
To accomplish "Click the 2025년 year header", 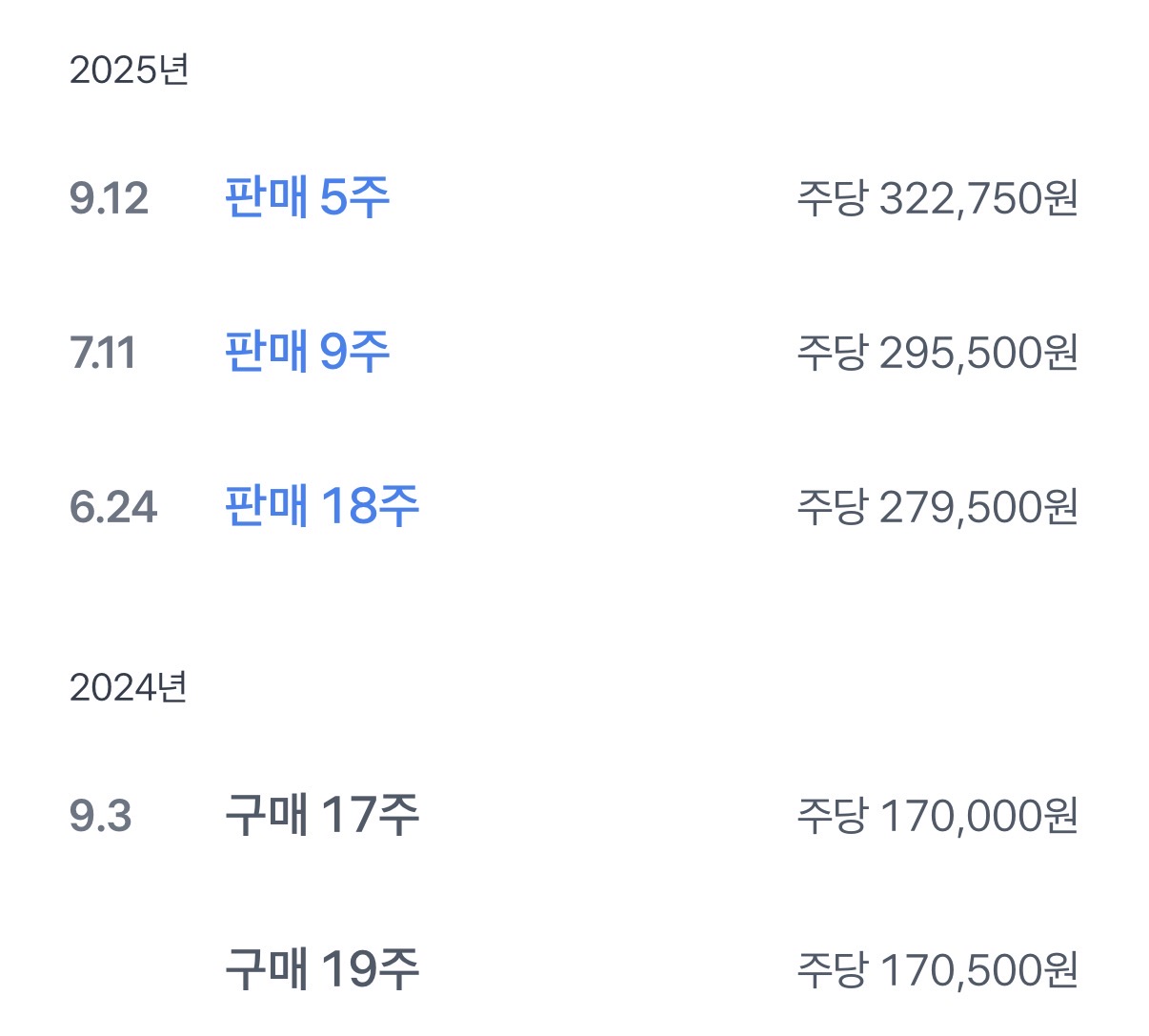I will [x=129, y=70].
